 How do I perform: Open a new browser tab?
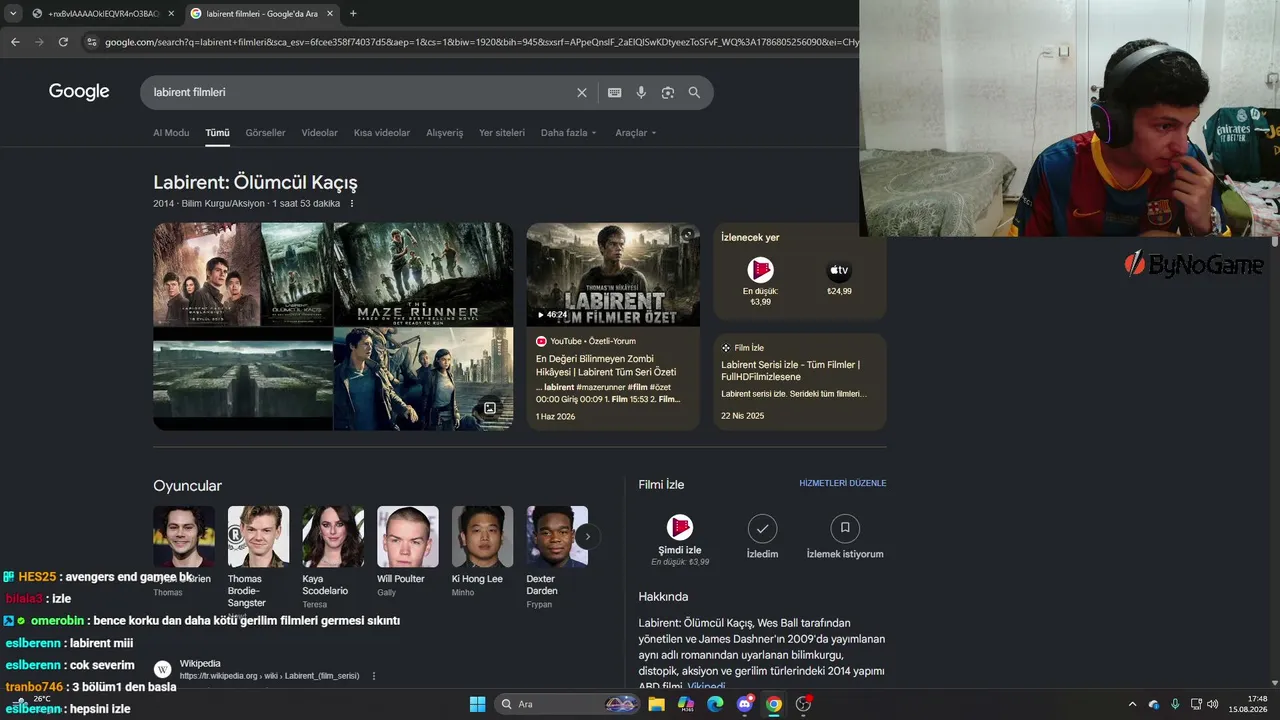(353, 13)
